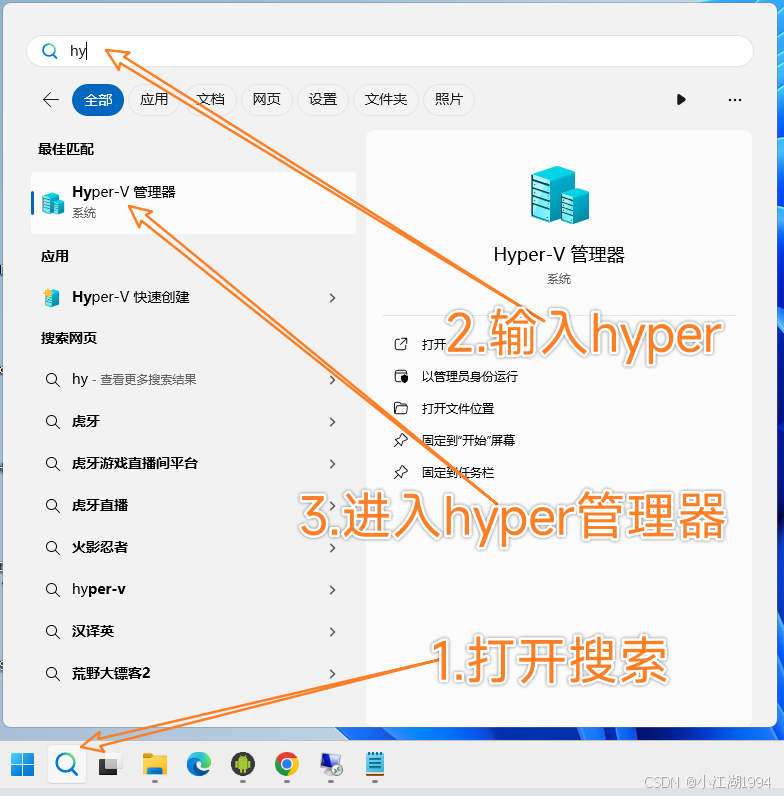
Task: Click the folder icon beside 打开文件位置
Action: (x=401, y=408)
